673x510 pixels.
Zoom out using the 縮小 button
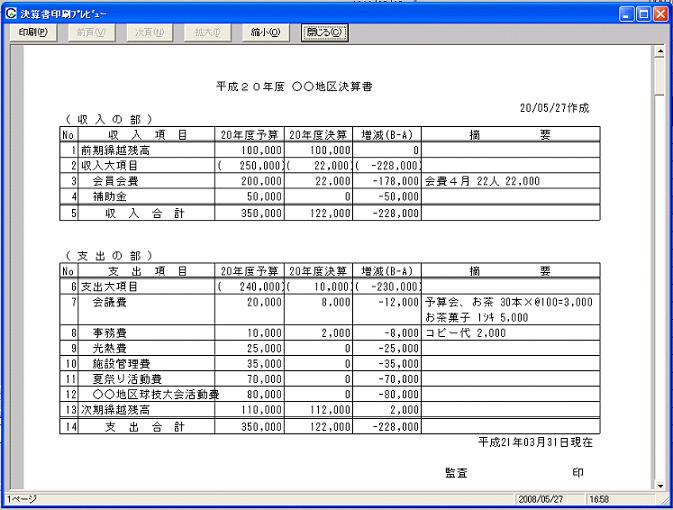(x=265, y=32)
